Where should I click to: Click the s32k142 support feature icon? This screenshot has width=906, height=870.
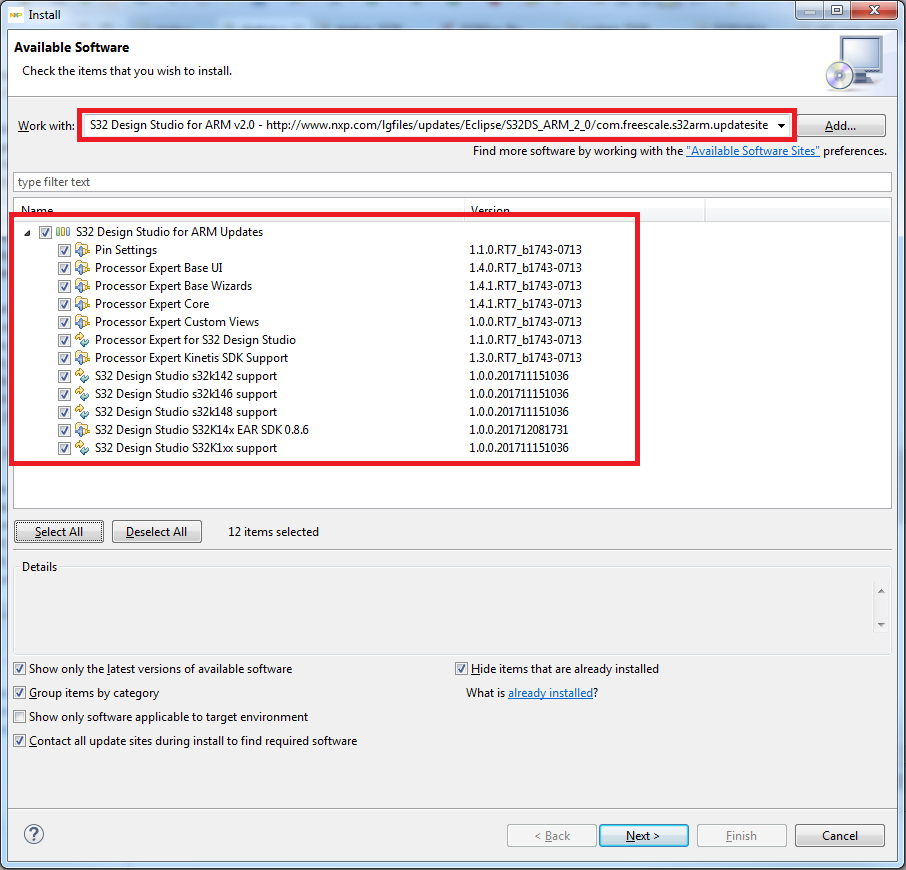click(83, 375)
